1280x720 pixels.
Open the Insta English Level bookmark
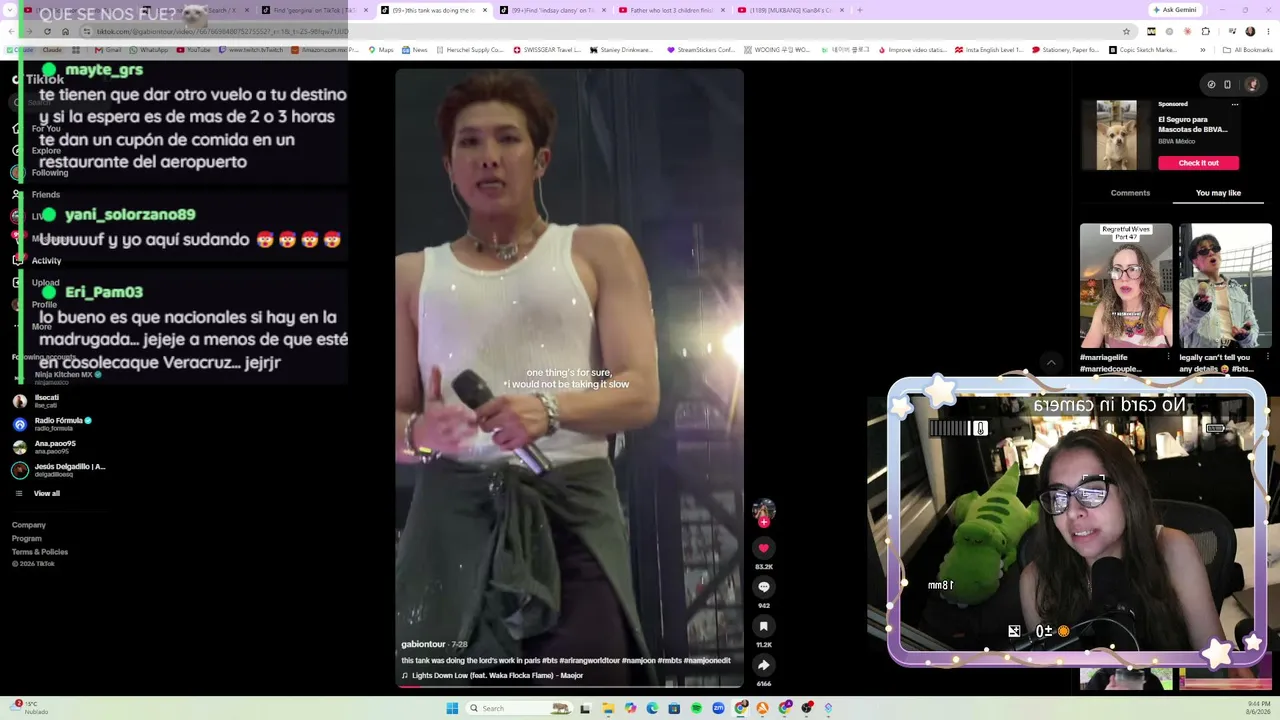pos(989,50)
